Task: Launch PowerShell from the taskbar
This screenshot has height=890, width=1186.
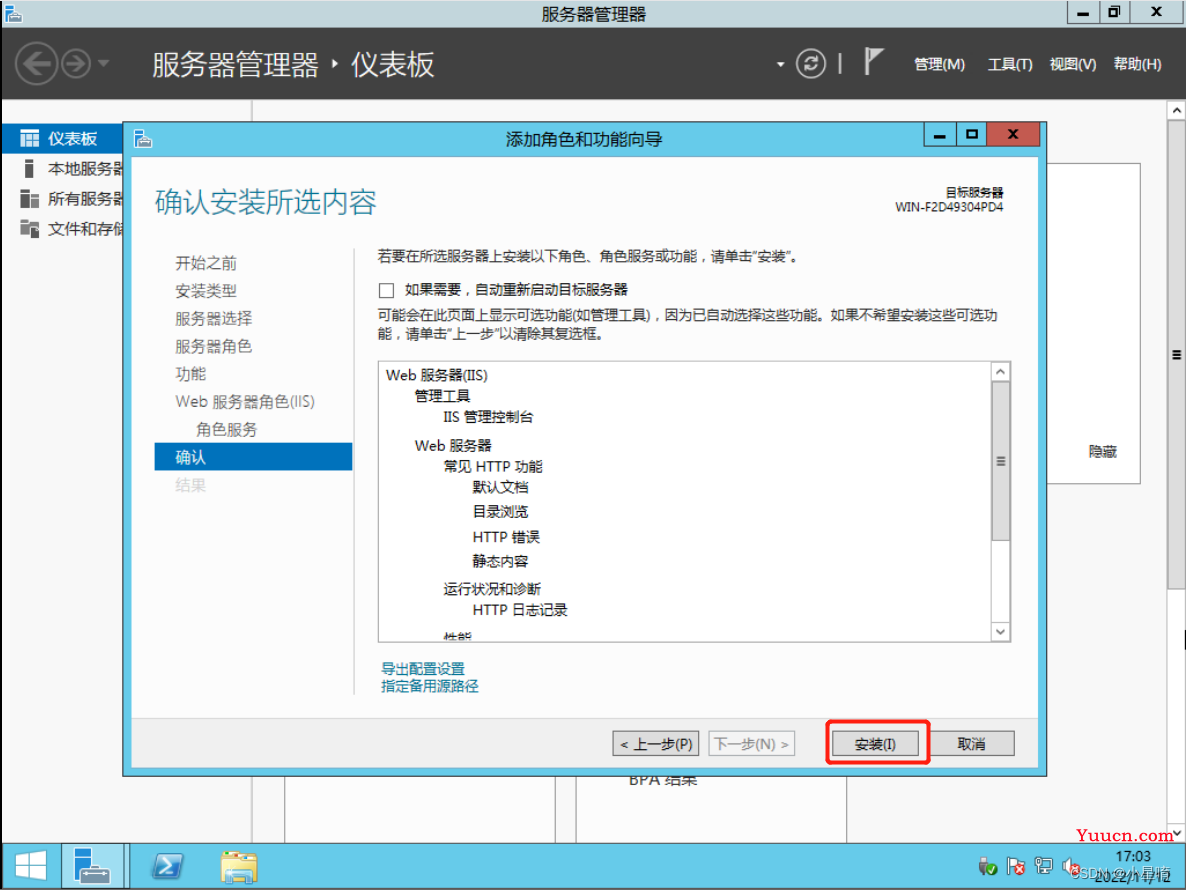Action: [x=167, y=866]
